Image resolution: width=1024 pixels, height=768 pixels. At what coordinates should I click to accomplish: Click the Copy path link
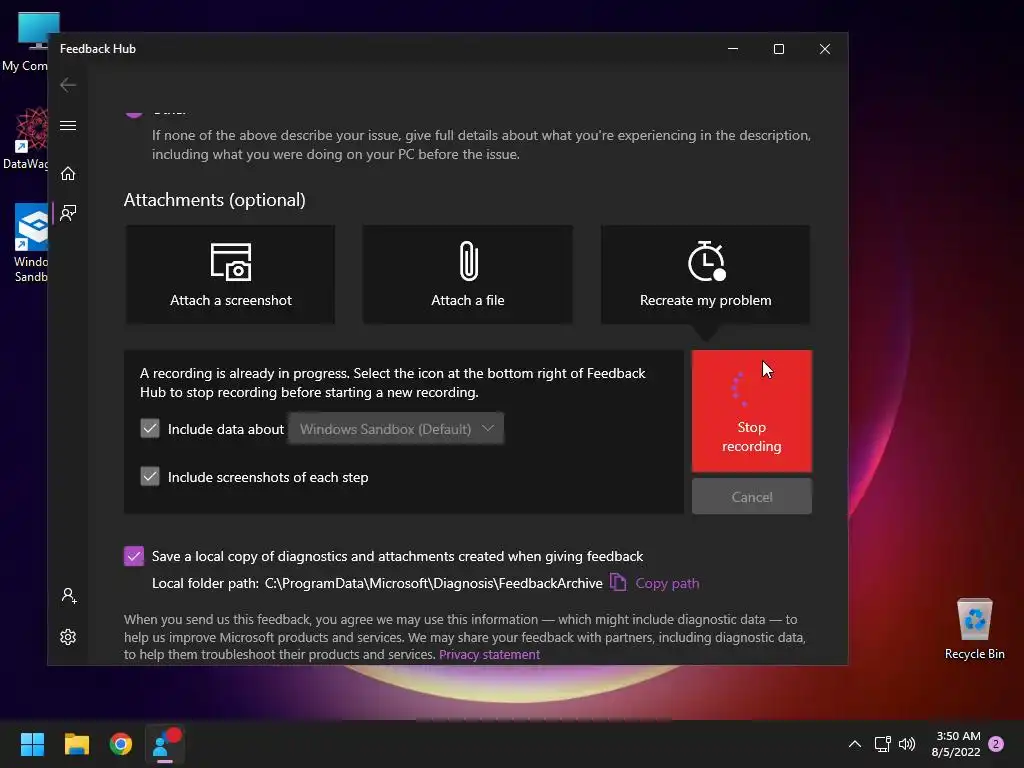(667, 583)
